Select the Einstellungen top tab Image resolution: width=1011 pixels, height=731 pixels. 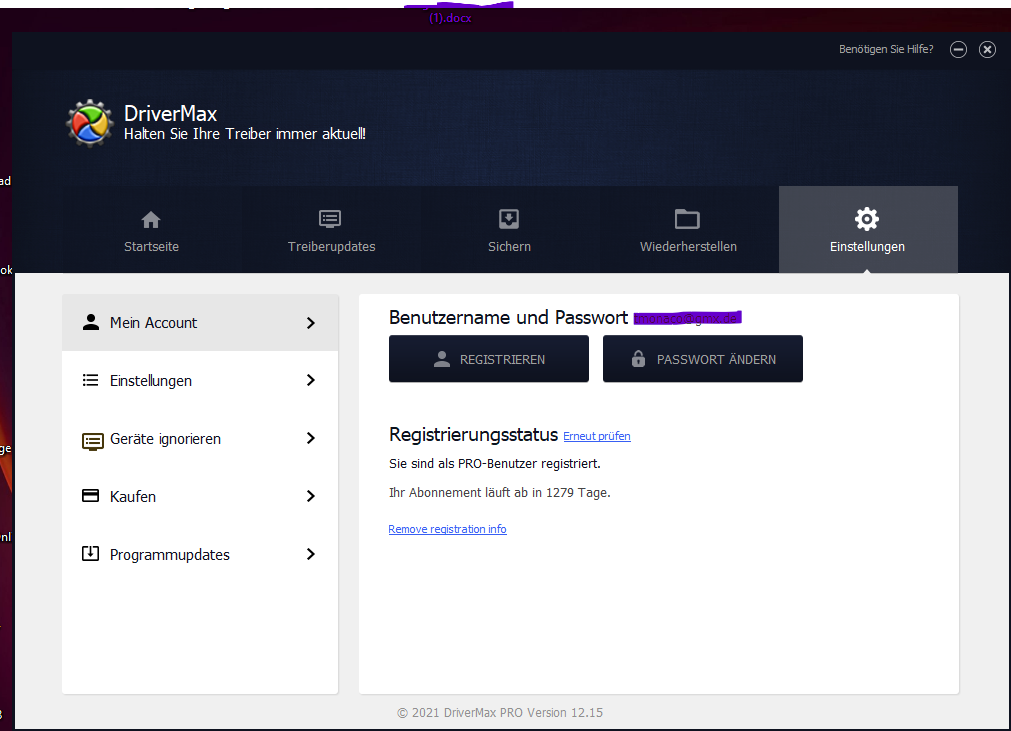[868, 230]
